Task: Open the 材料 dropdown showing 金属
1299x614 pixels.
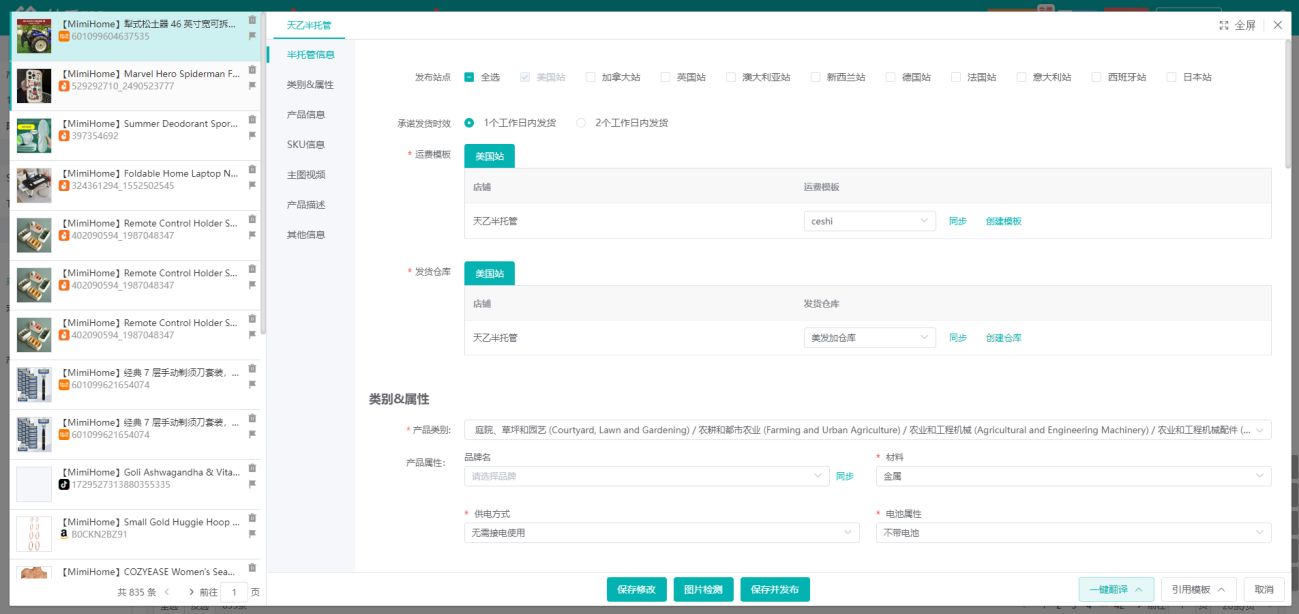Action: click(1073, 477)
